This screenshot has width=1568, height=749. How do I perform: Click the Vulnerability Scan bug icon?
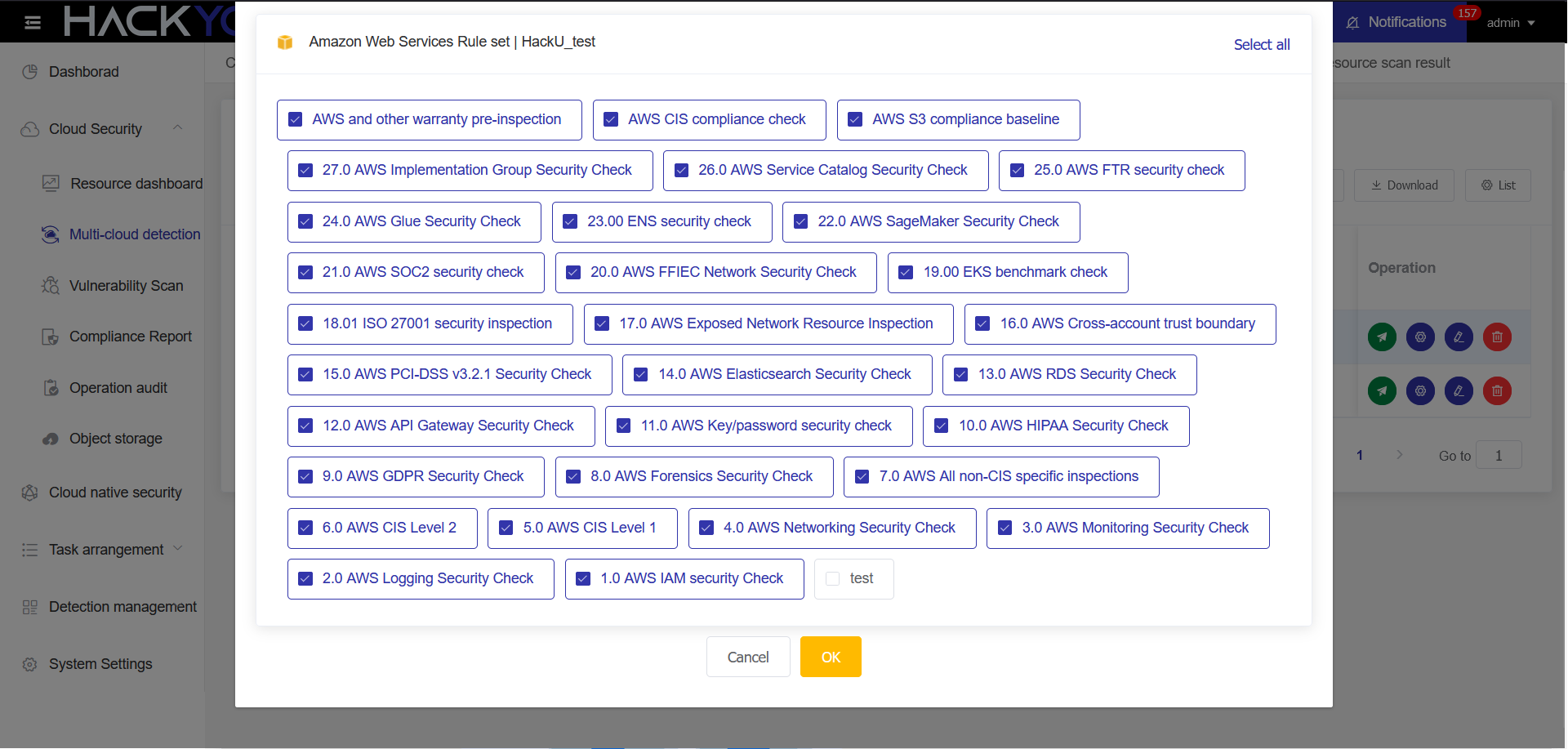click(51, 286)
